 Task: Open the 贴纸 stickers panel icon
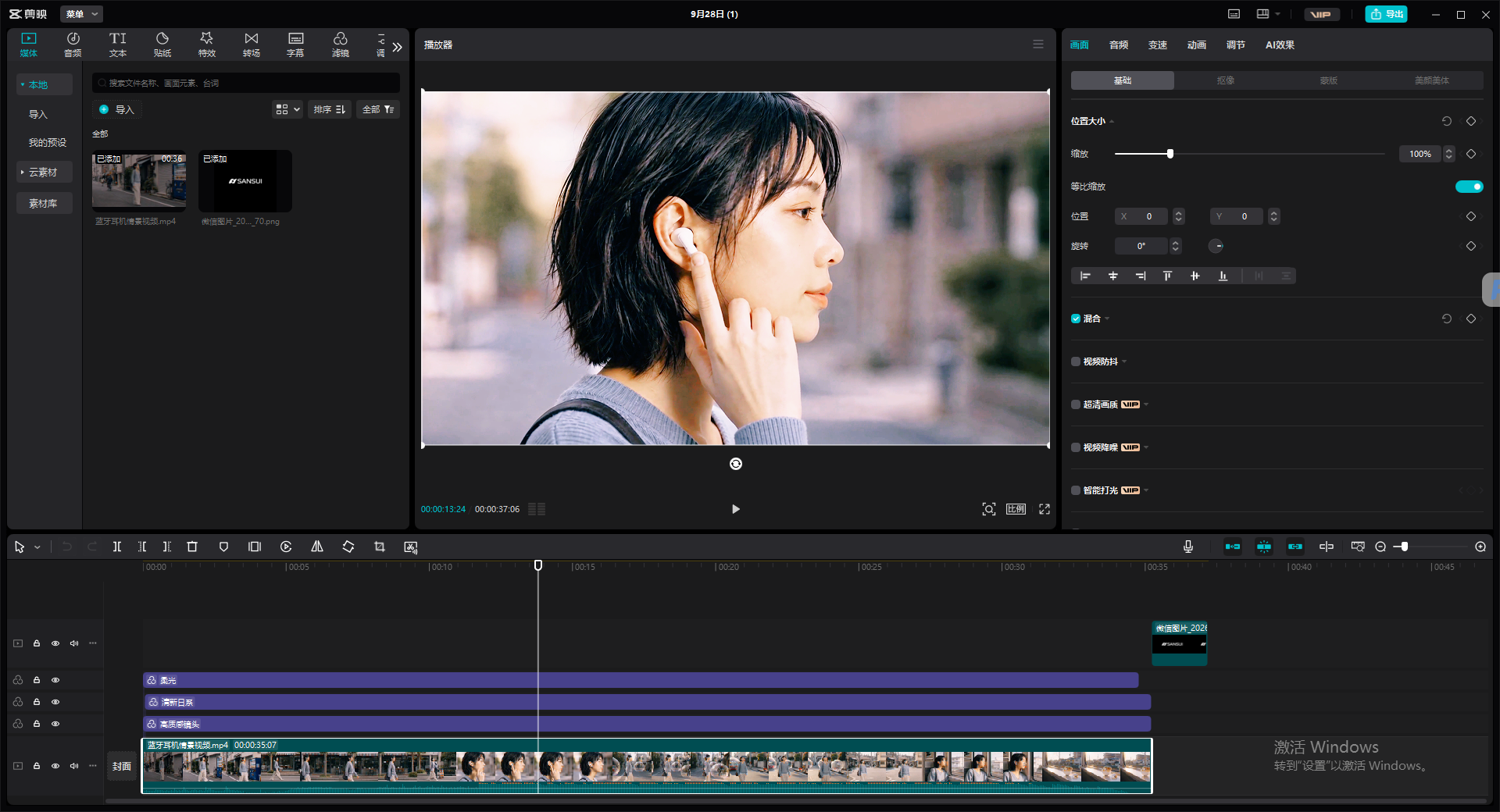162,45
